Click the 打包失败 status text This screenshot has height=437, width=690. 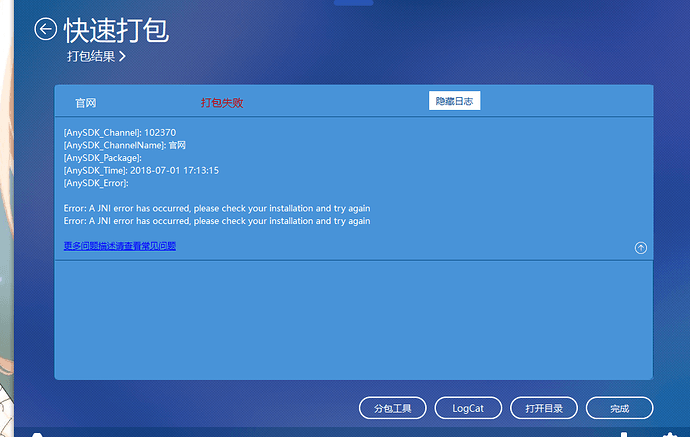(x=222, y=103)
